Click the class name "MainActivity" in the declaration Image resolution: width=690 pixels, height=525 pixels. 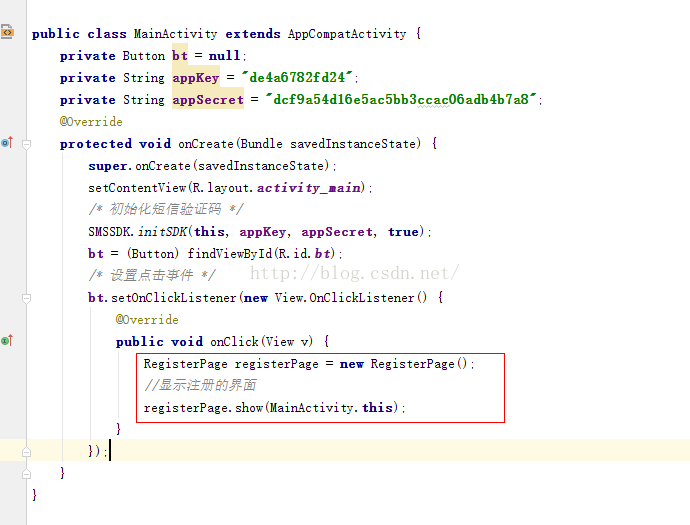(175, 34)
